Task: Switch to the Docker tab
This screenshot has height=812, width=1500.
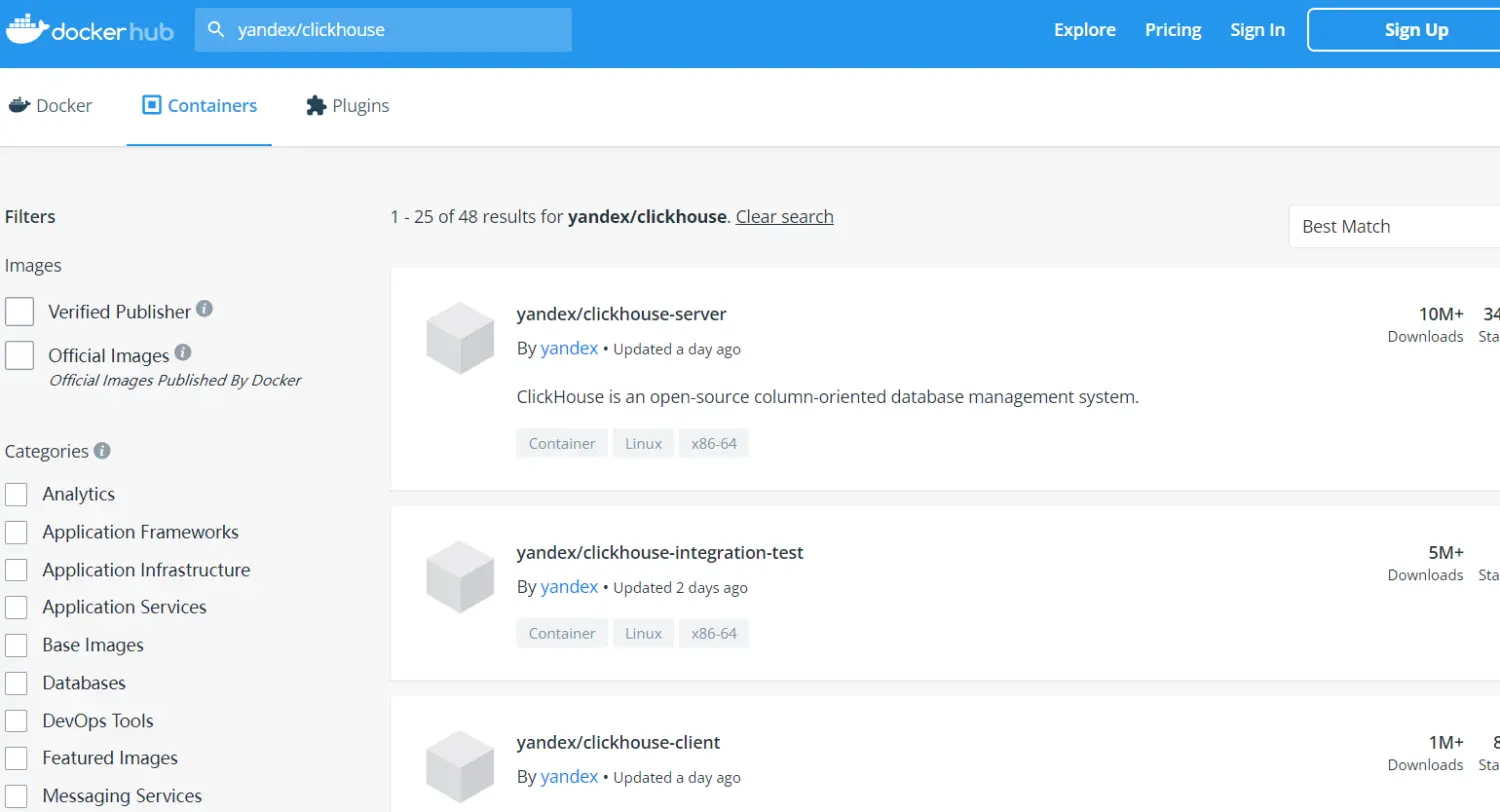Action: (50, 105)
